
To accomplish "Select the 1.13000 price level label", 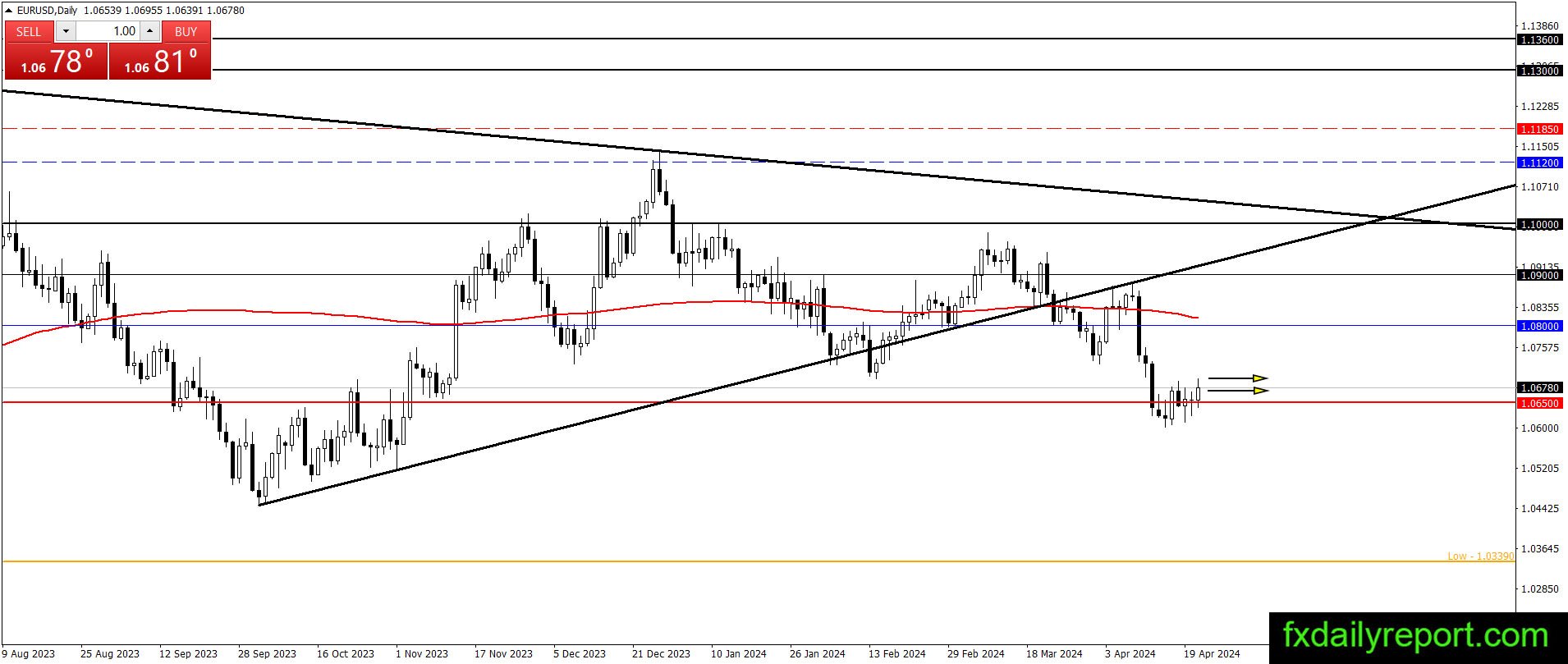I will 1539,71.
